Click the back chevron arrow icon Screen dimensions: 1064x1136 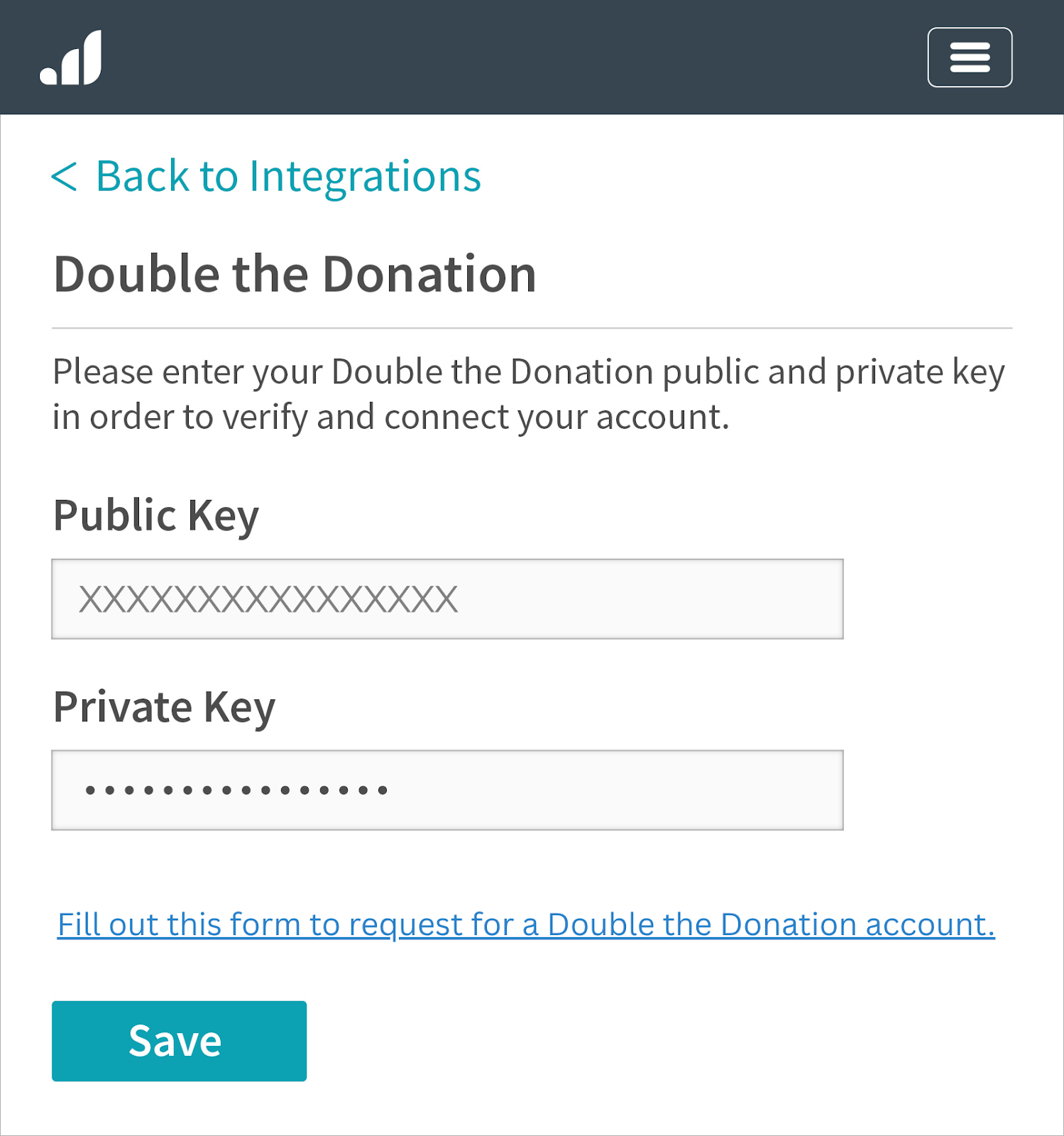click(64, 176)
